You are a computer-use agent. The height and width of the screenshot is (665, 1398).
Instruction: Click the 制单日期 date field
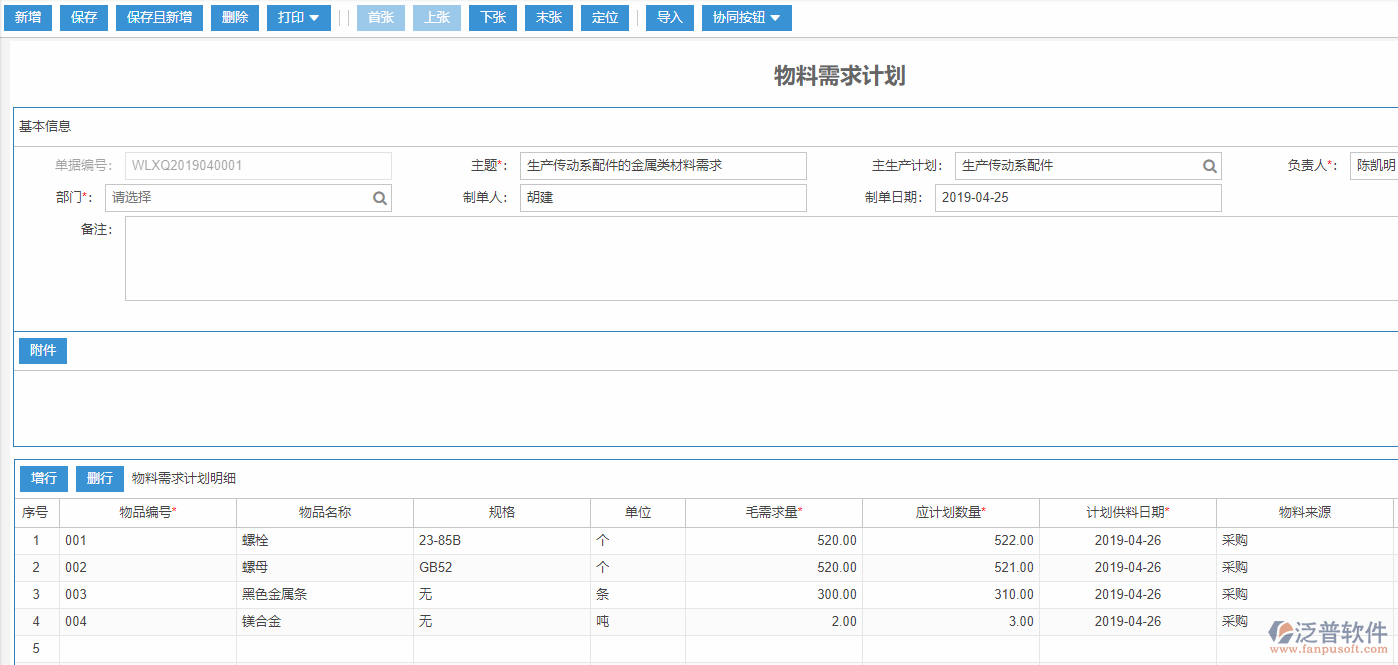(x=1077, y=197)
